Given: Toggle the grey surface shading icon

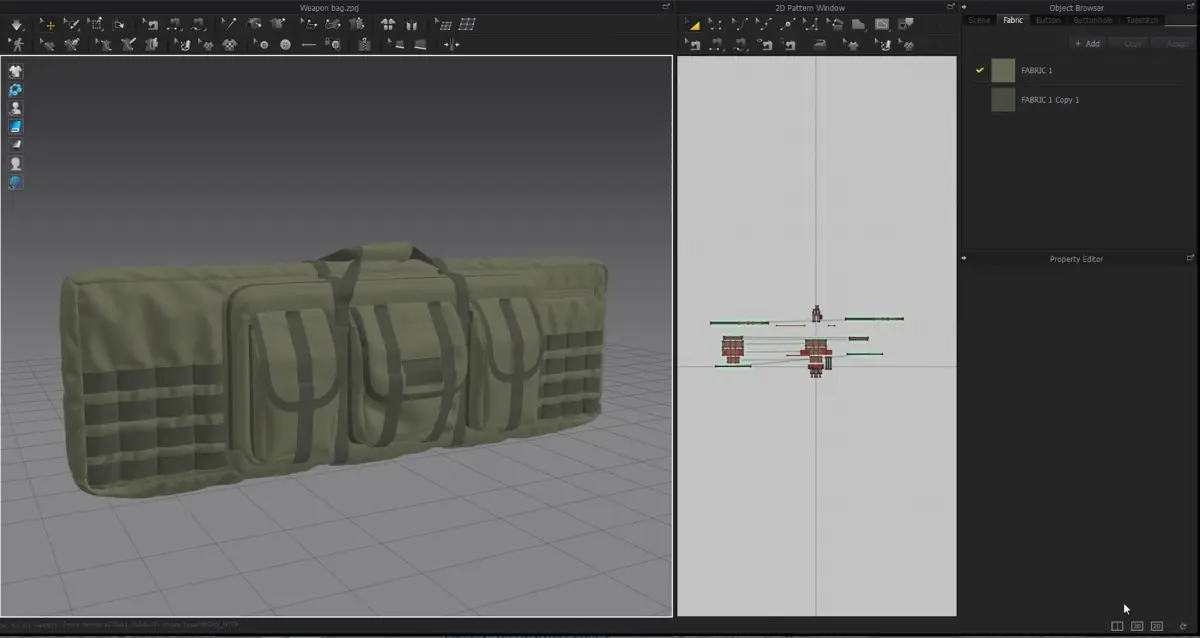Looking at the screenshot, I should tap(15, 145).
